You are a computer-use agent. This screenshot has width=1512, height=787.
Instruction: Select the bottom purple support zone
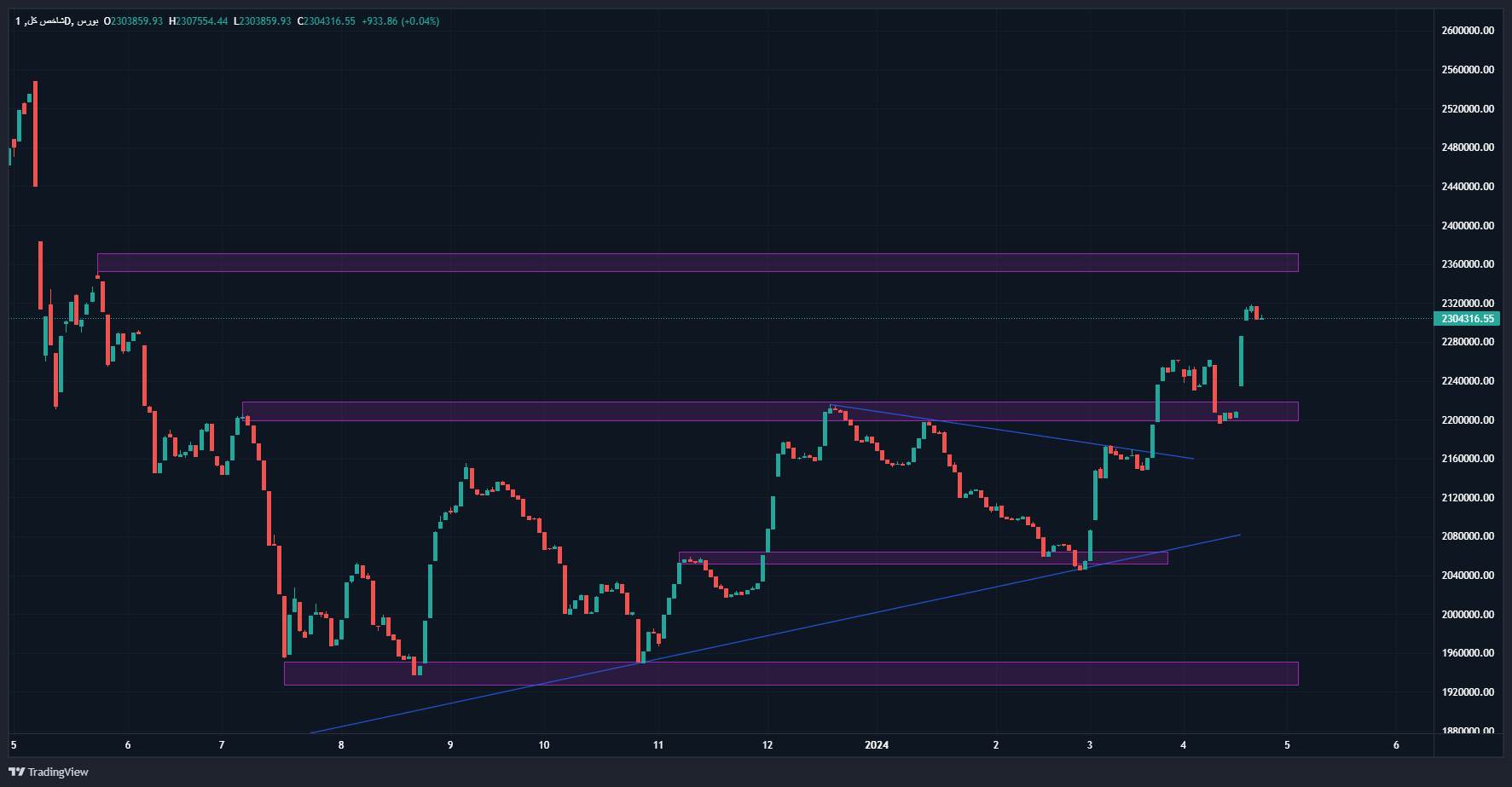[x=790, y=674]
